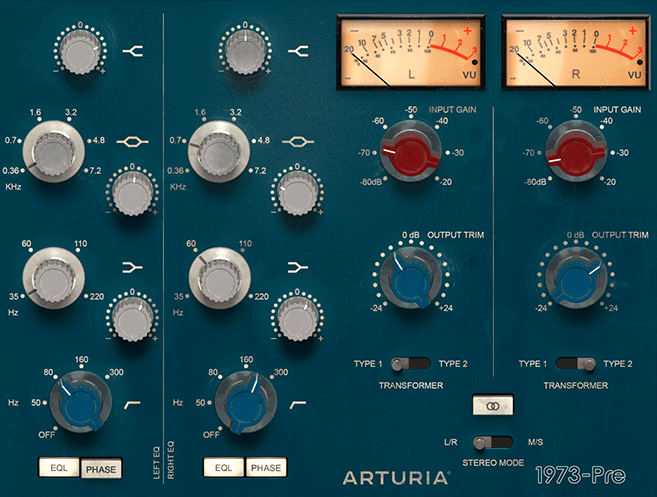Click the L/R label of Stereo Mode
This screenshot has width=657, height=497.
point(451,442)
